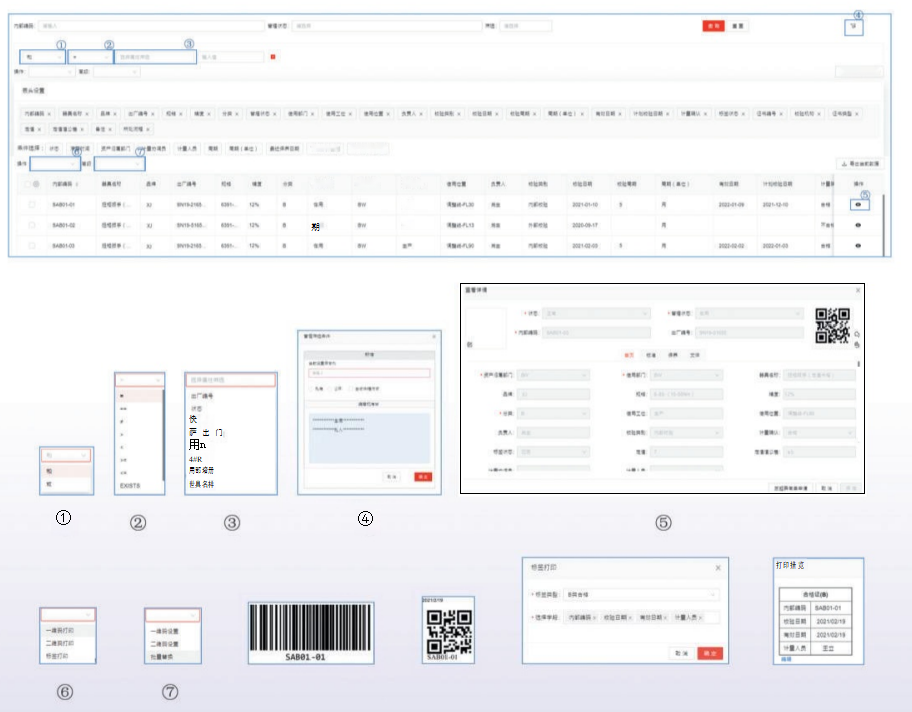The image size is (912, 712).
Task: Close the saved-condition dialog with its X
Action: click(x=433, y=336)
